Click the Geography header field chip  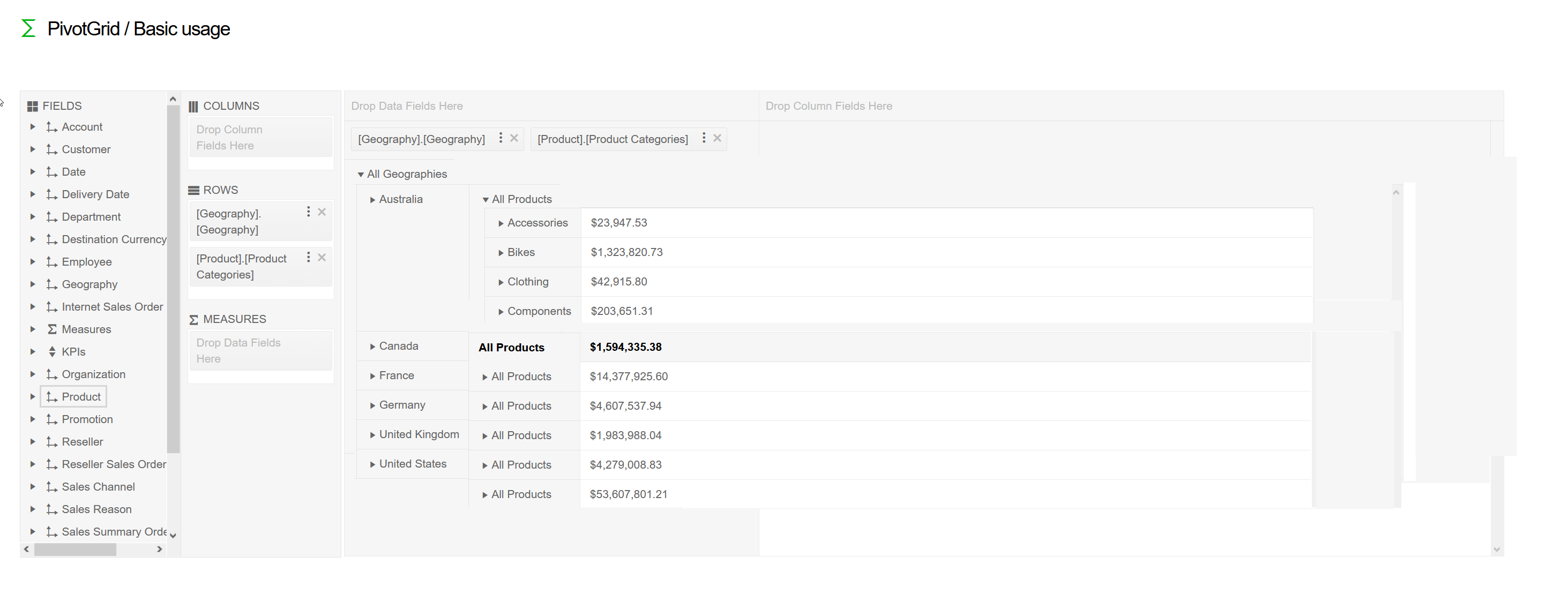(x=421, y=139)
